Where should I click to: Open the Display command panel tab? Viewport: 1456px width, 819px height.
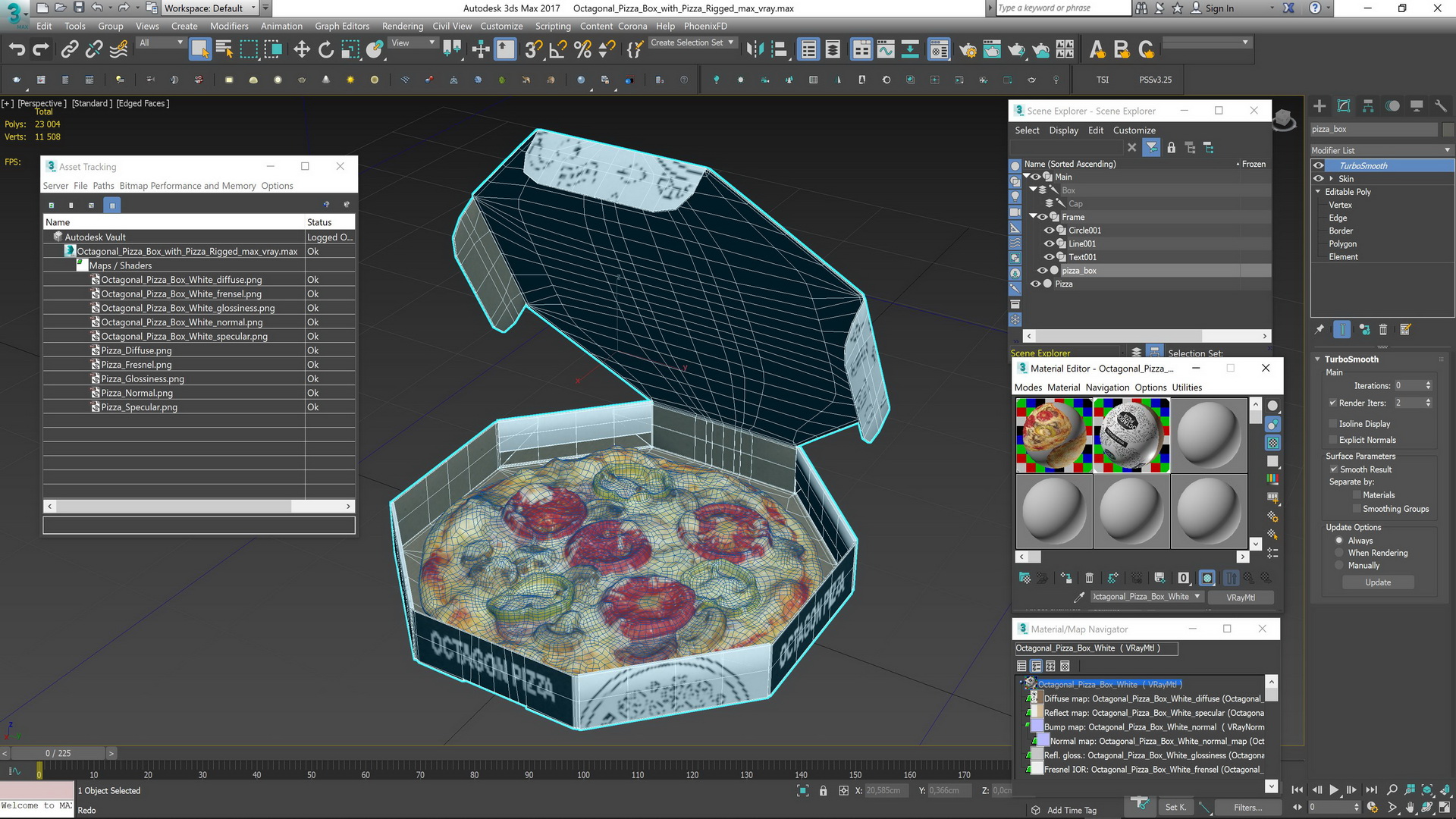(1417, 106)
